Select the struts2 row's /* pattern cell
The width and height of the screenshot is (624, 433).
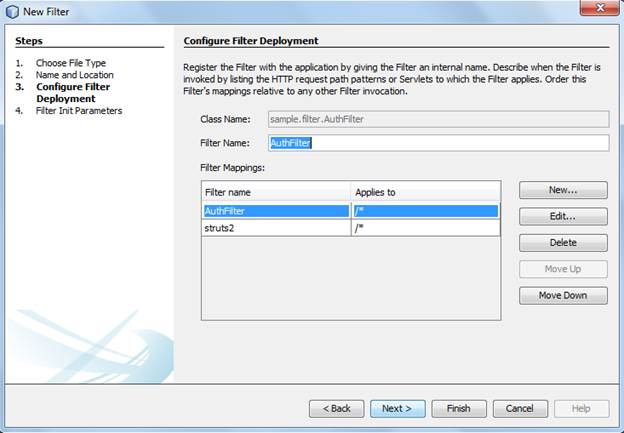click(x=425, y=228)
